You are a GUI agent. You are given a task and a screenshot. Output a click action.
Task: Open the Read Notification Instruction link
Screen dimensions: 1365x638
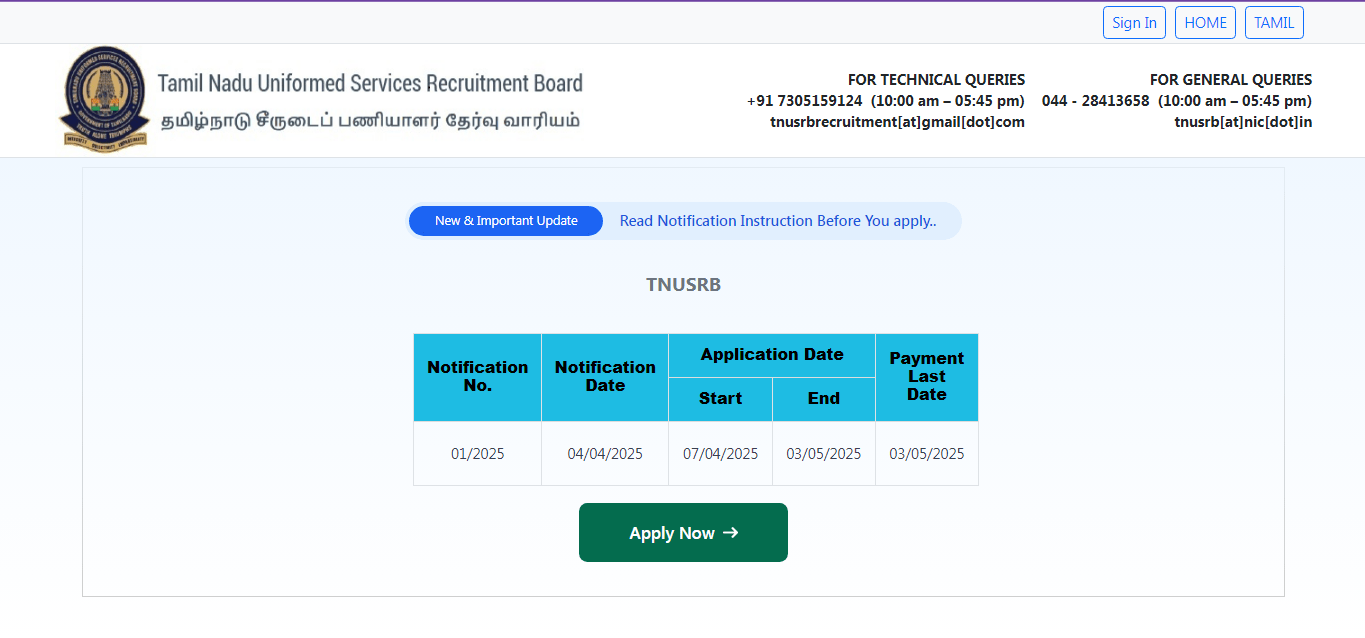tap(778, 221)
